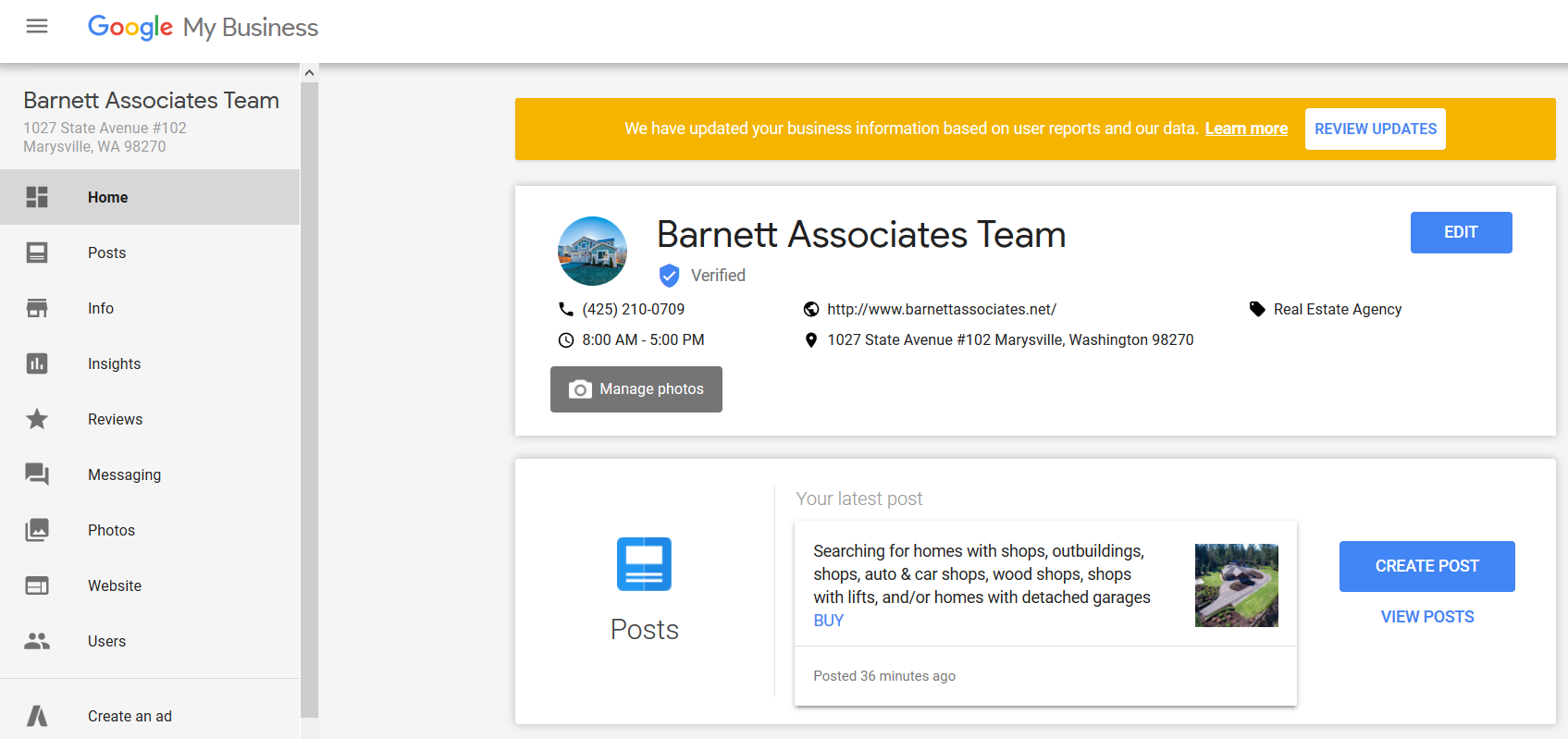Click the hours 8:00 AM - 5:00 PM
Image resolution: width=1568 pixels, height=739 pixels.
click(643, 340)
